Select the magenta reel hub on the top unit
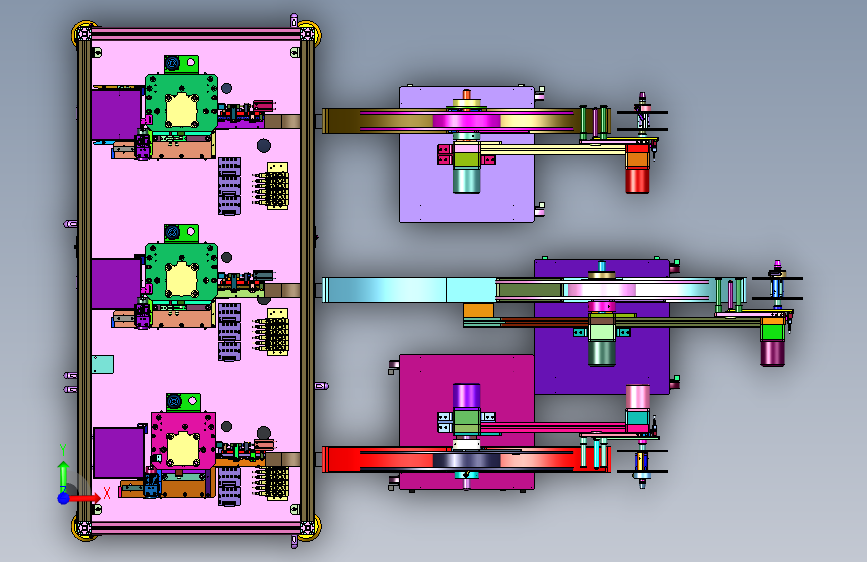The width and height of the screenshot is (867, 562). click(466, 121)
